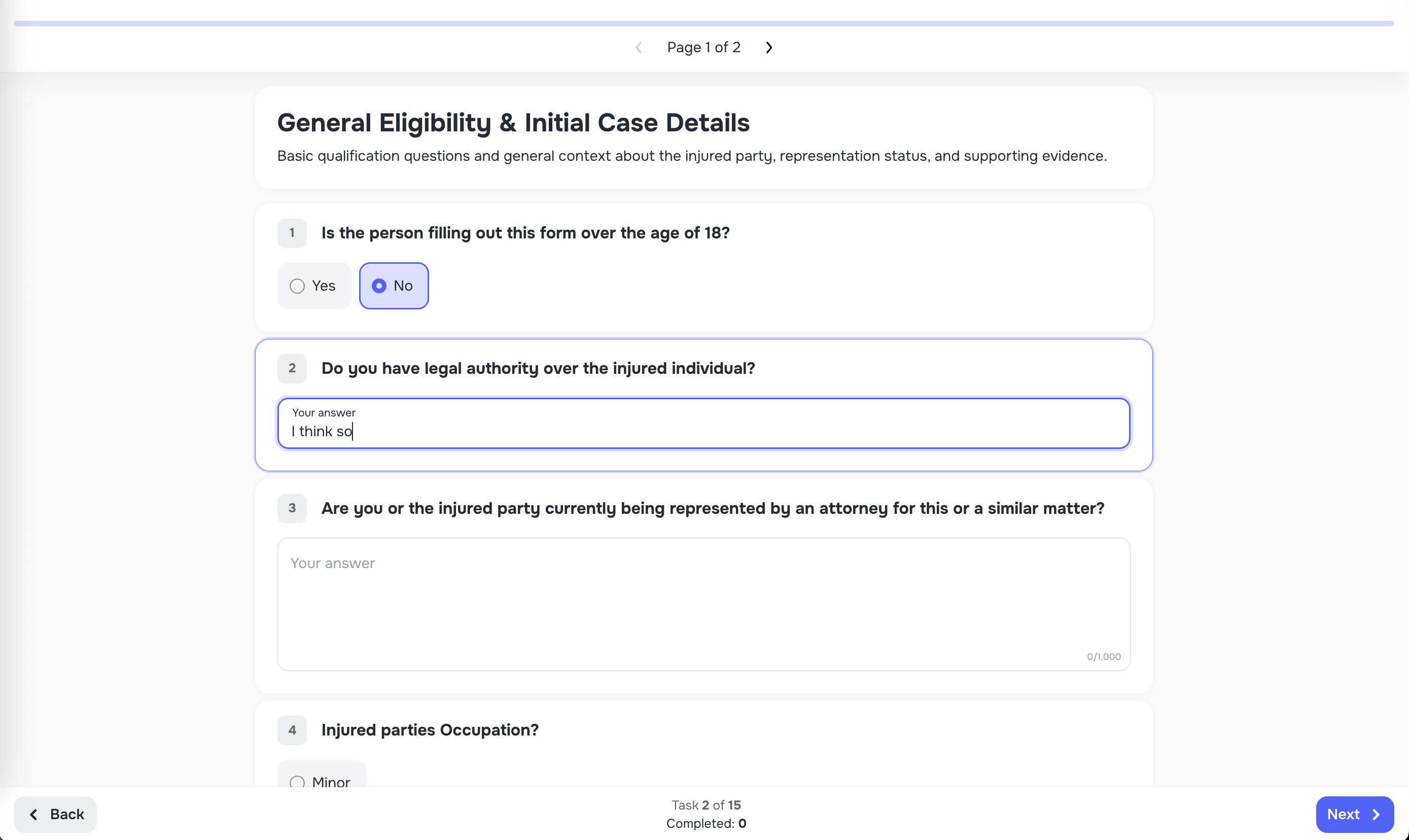
Task: Click the number badge for question 1
Action: pos(292,233)
